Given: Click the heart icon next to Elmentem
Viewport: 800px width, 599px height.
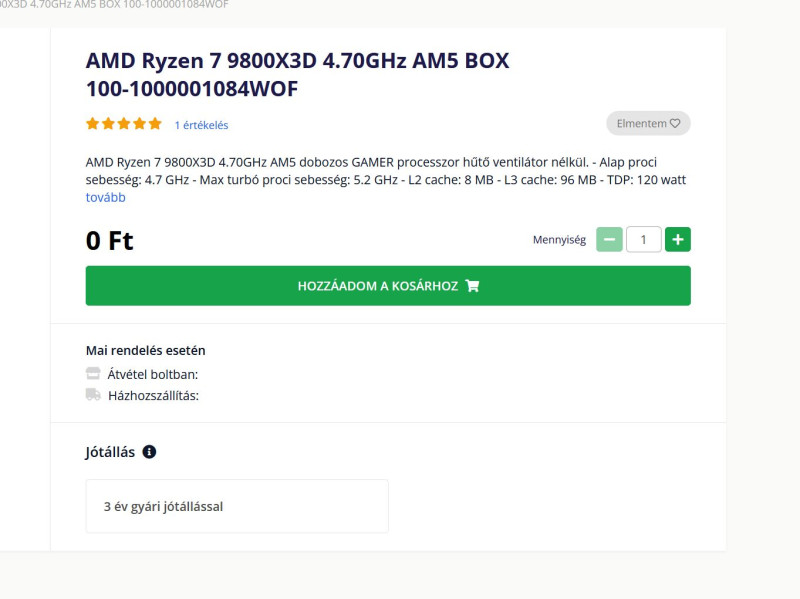Looking at the screenshot, I should [x=675, y=123].
